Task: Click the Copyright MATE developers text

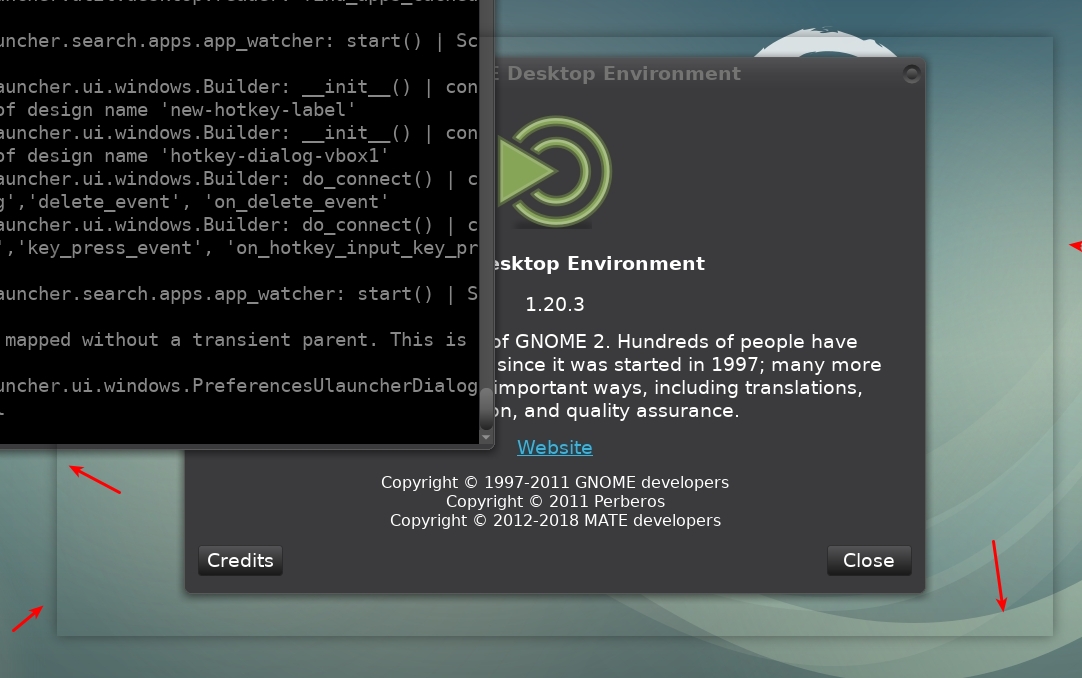Action: pyautogui.click(x=555, y=520)
